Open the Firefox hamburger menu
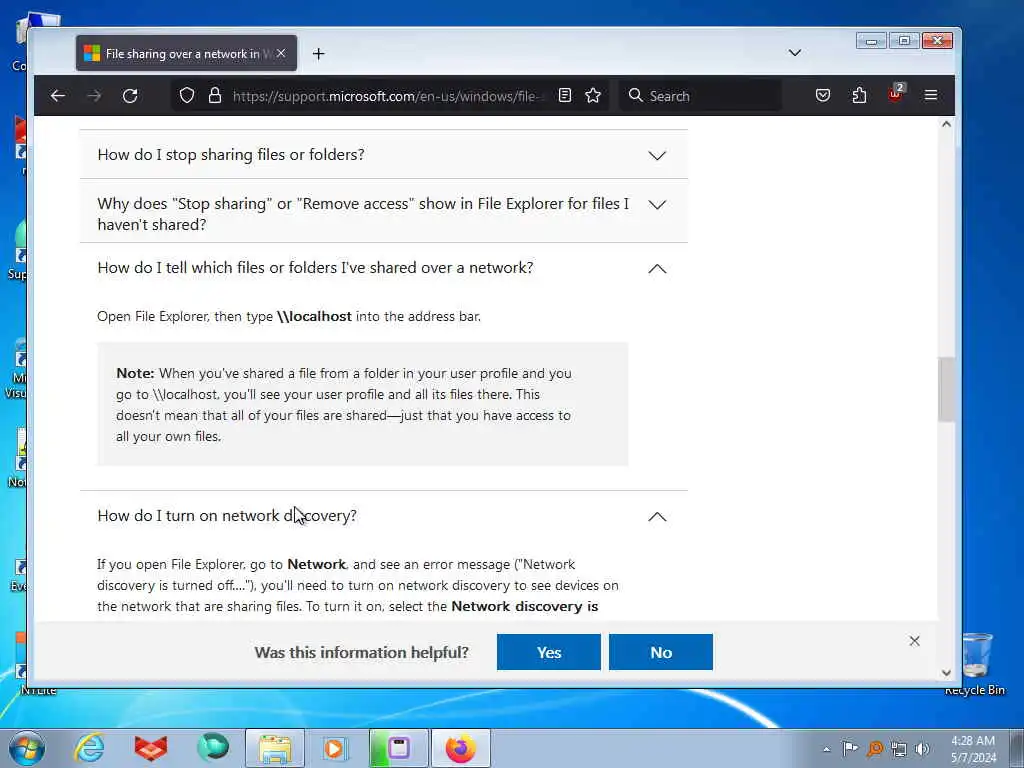The image size is (1024, 768). click(x=931, y=96)
